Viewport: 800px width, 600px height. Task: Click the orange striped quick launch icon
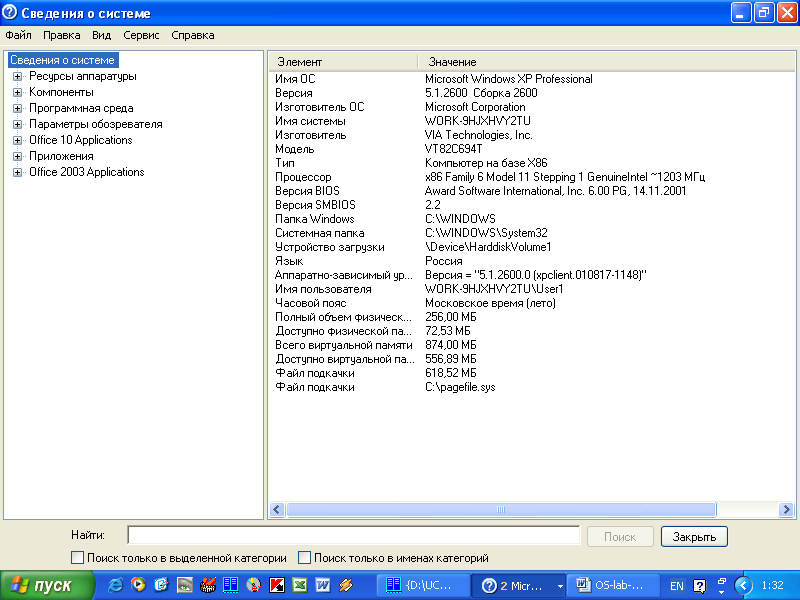pyautogui.click(x=346, y=585)
